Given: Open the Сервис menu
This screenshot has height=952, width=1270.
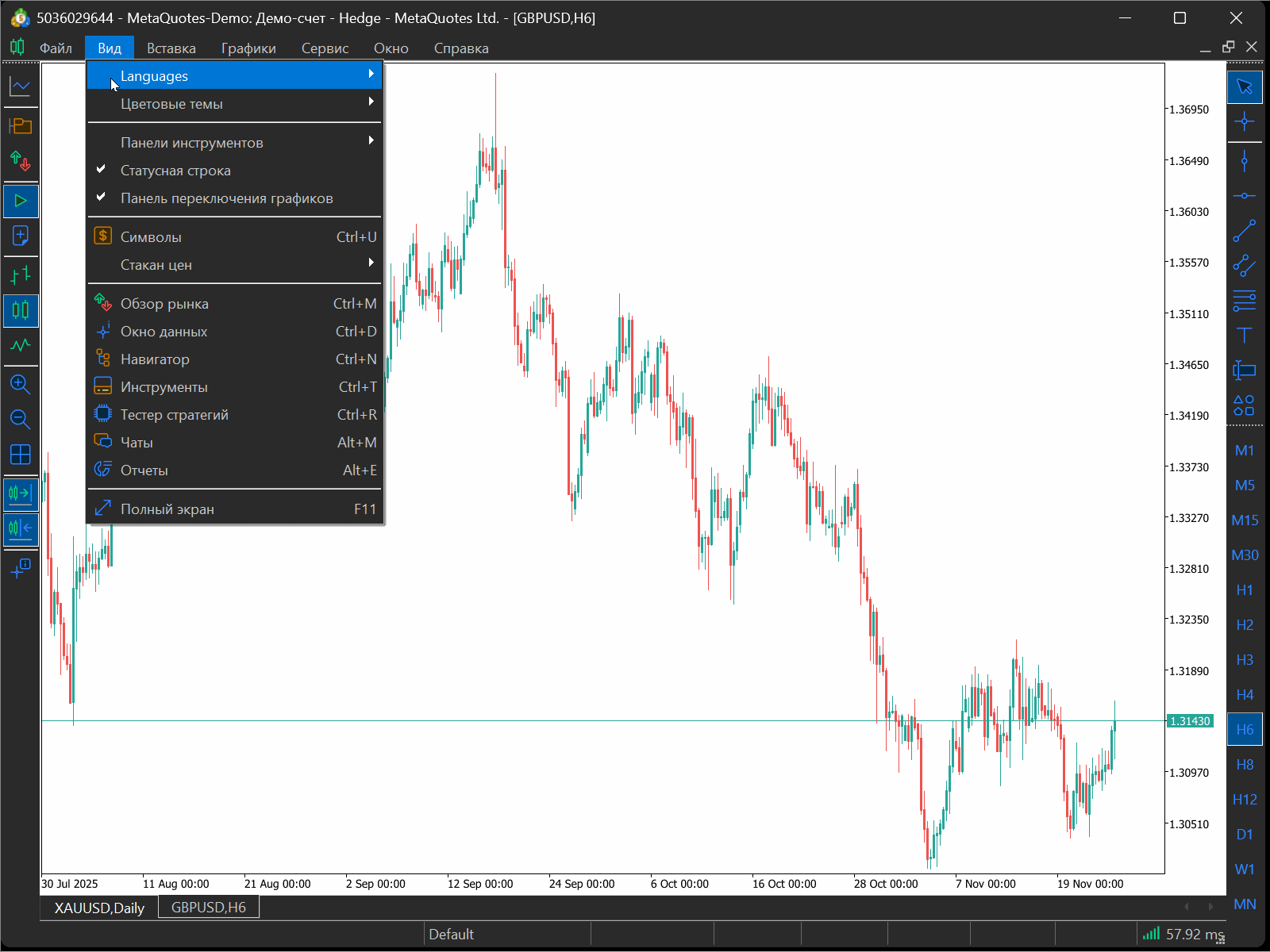Looking at the screenshot, I should [325, 48].
